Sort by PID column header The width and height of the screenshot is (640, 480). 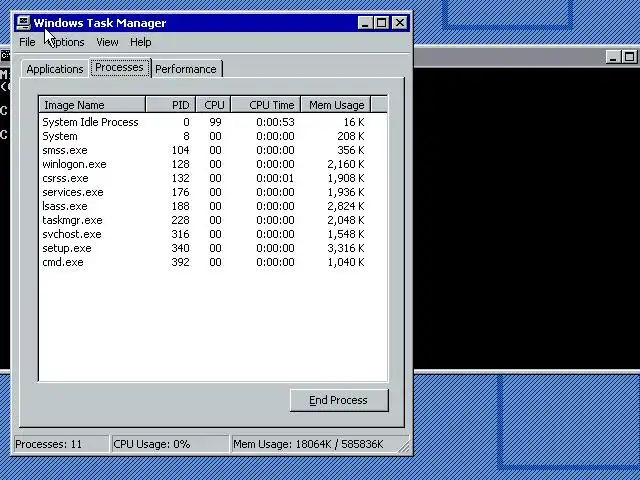point(171,105)
